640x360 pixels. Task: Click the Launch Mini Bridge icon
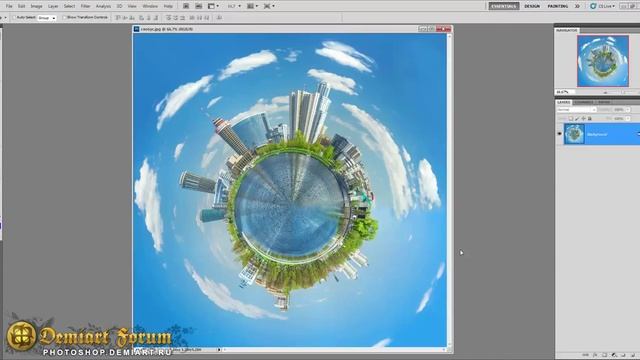coord(199,6)
